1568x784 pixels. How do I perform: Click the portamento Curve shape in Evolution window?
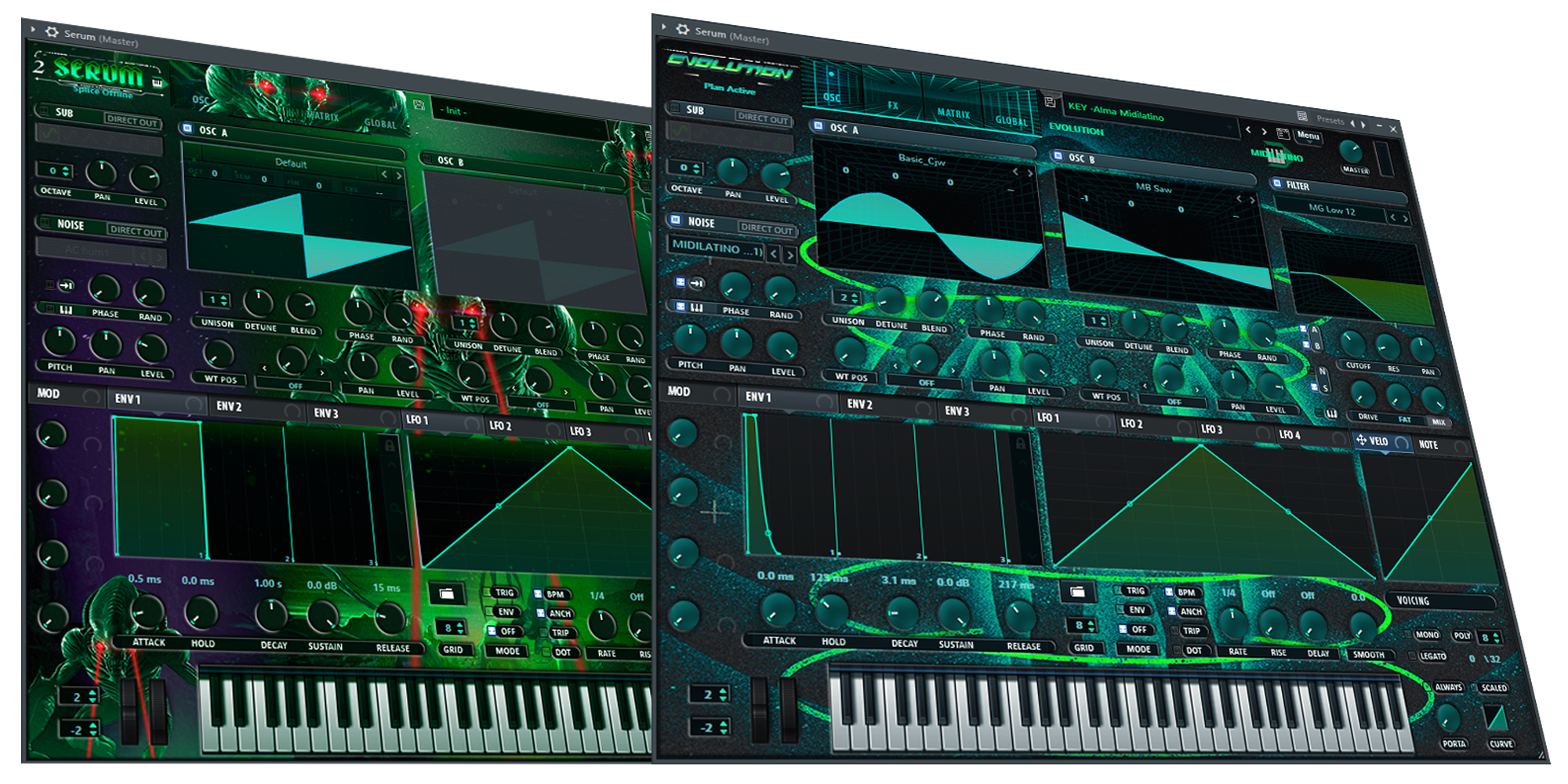(1496, 717)
